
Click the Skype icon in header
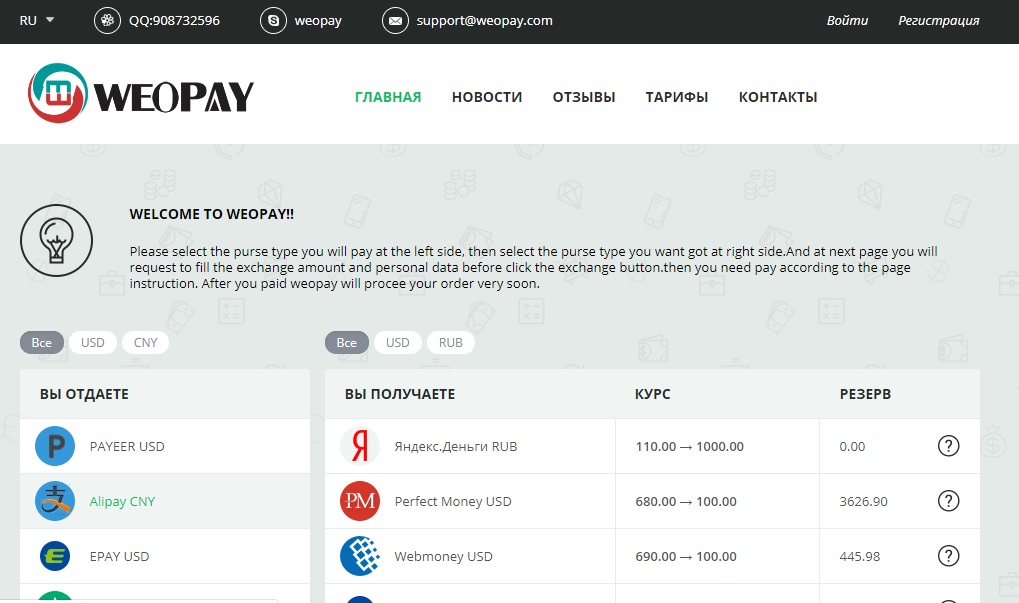pyautogui.click(x=272, y=20)
